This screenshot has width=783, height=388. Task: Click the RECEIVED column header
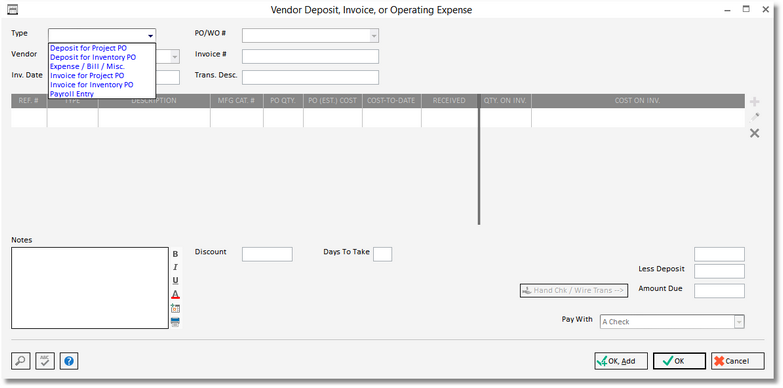pyautogui.click(x=449, y=101)
